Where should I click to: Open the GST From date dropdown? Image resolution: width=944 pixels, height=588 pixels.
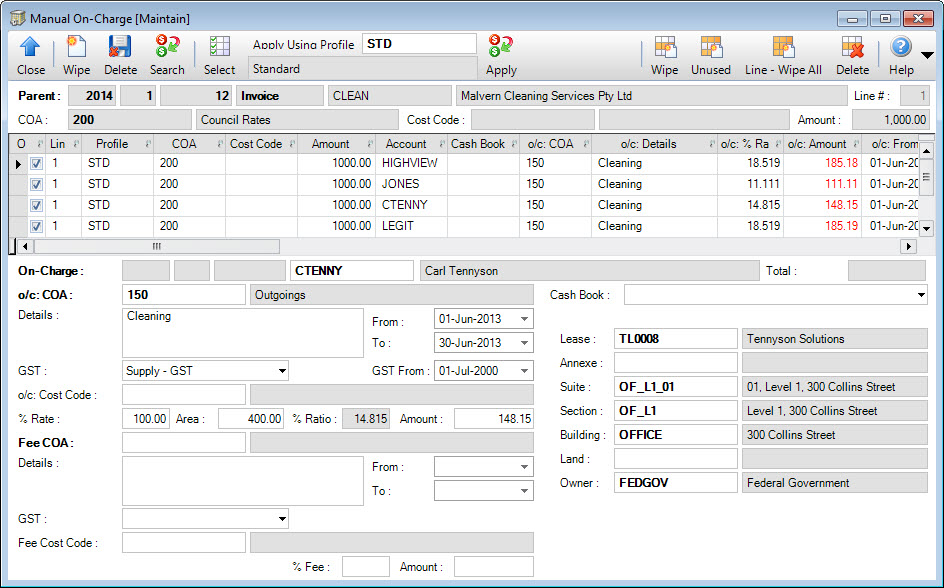coord(524,371)
